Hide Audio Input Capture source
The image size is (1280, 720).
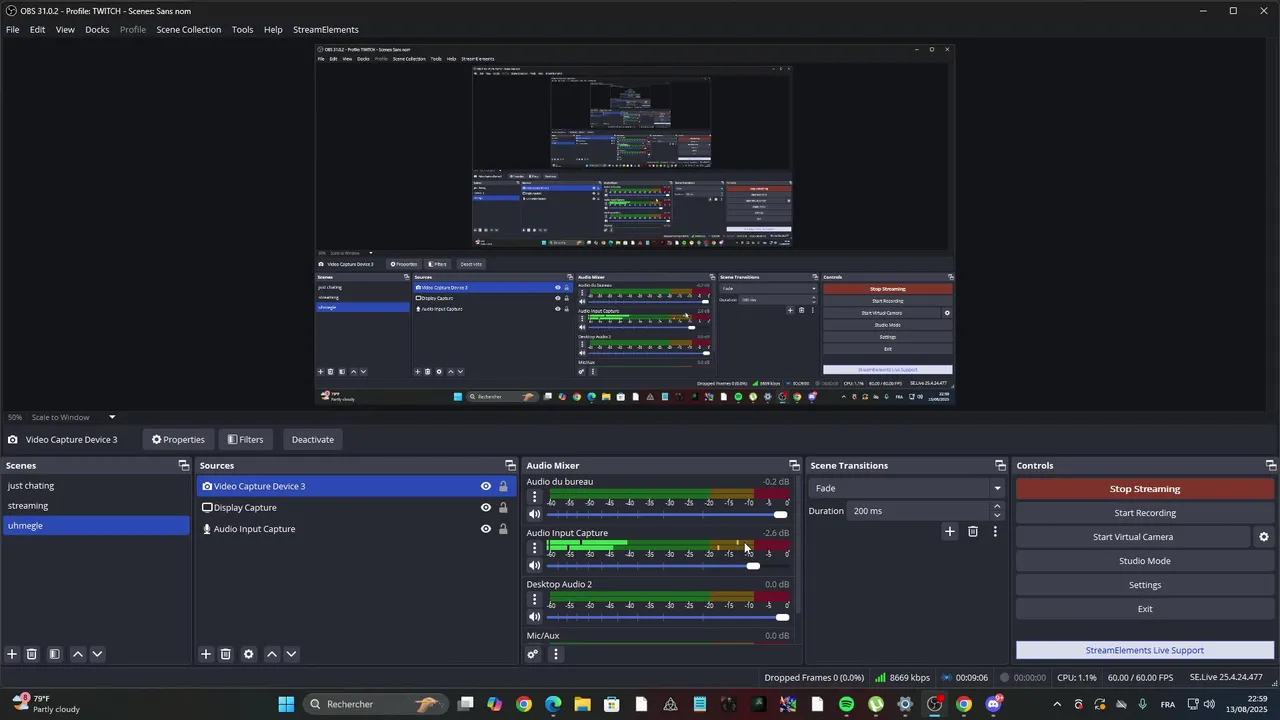pos(486,529)
